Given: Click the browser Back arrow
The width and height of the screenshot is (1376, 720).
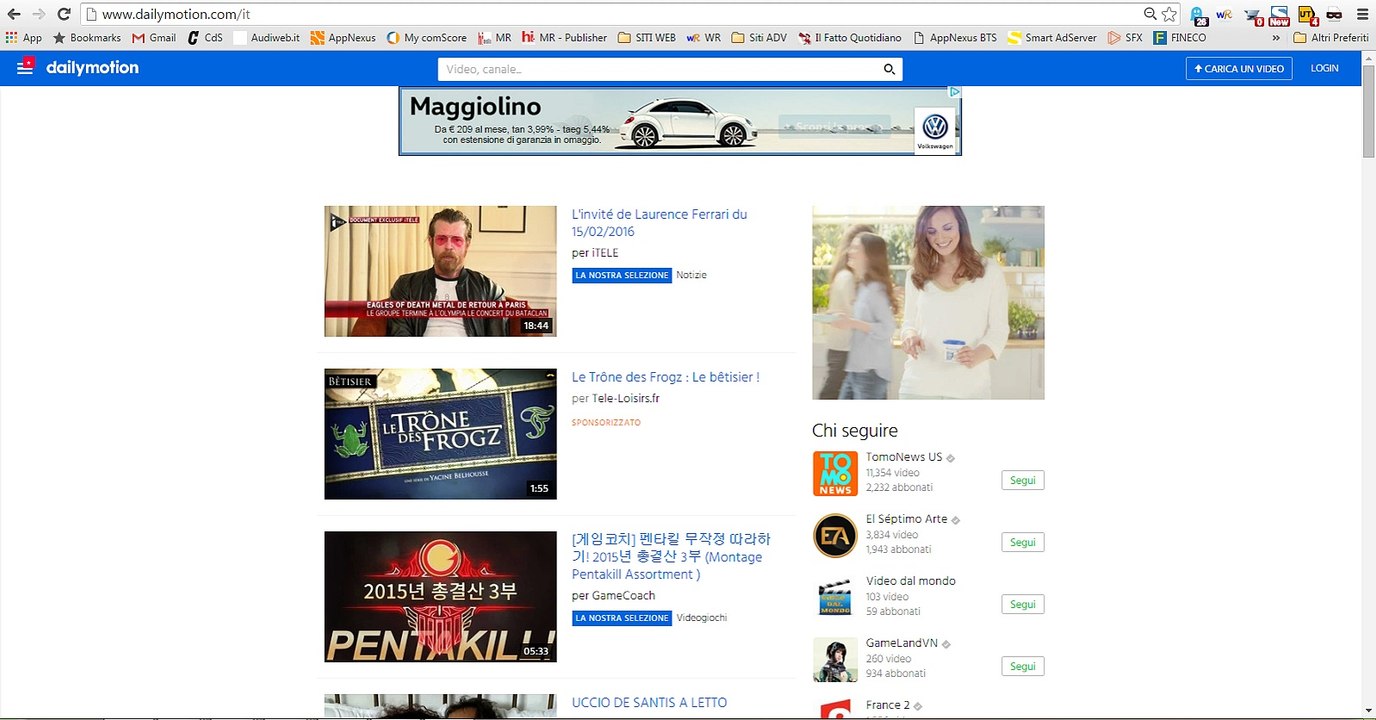Looking at the screenshot, I should click(x=13, y=14).
